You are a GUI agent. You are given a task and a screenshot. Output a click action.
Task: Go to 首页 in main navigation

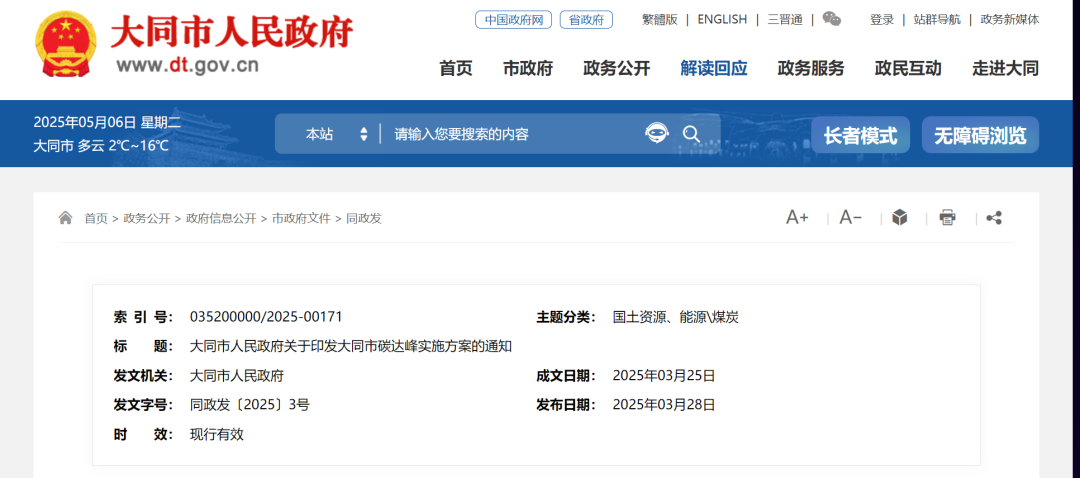(456, 68)
